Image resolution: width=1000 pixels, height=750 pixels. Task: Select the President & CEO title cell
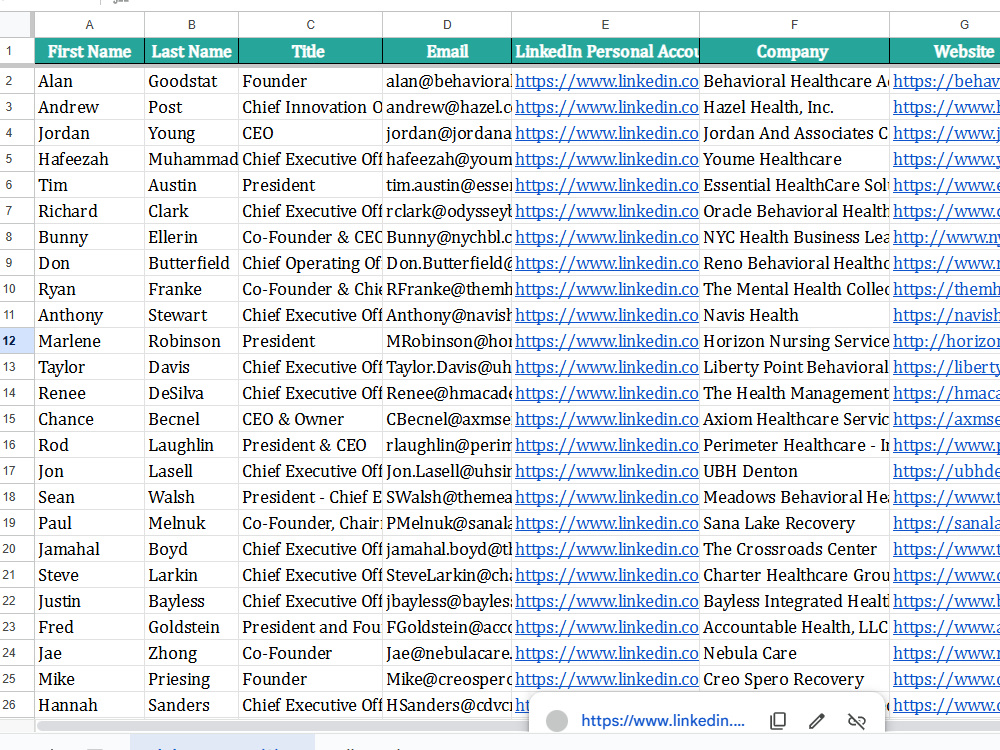tap(311, 445)
